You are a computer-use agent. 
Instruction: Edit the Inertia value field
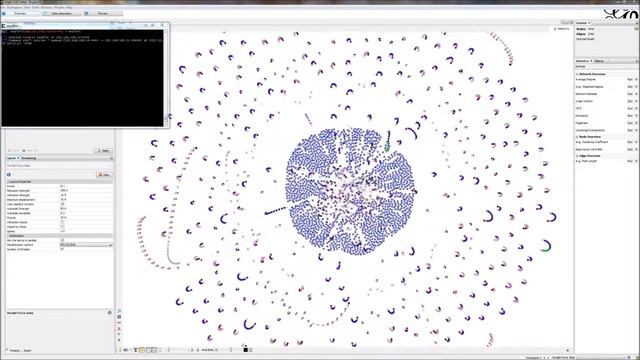[x=86, y=186]
